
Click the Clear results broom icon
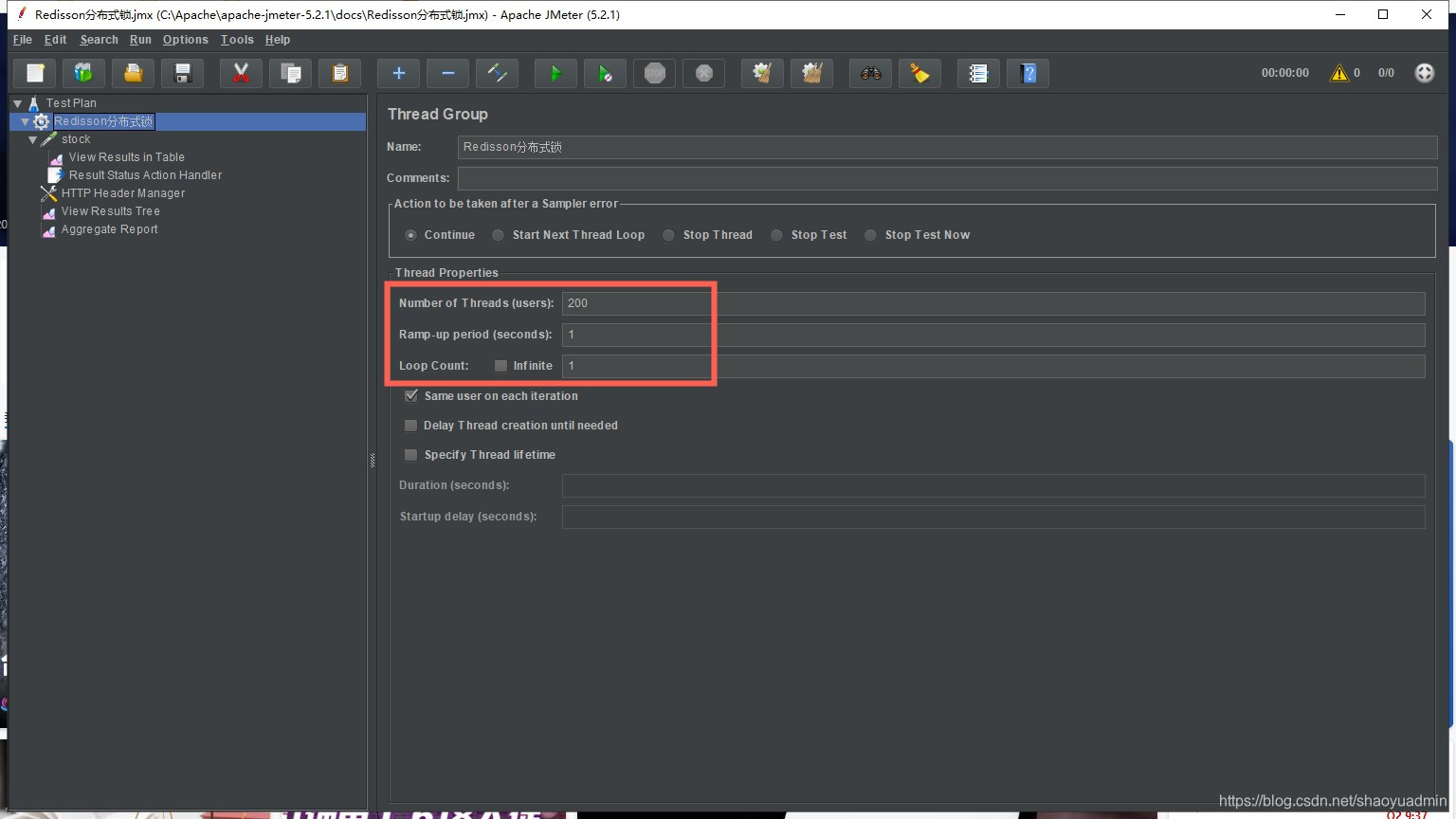pyautogui.click(x=762, y=73)
